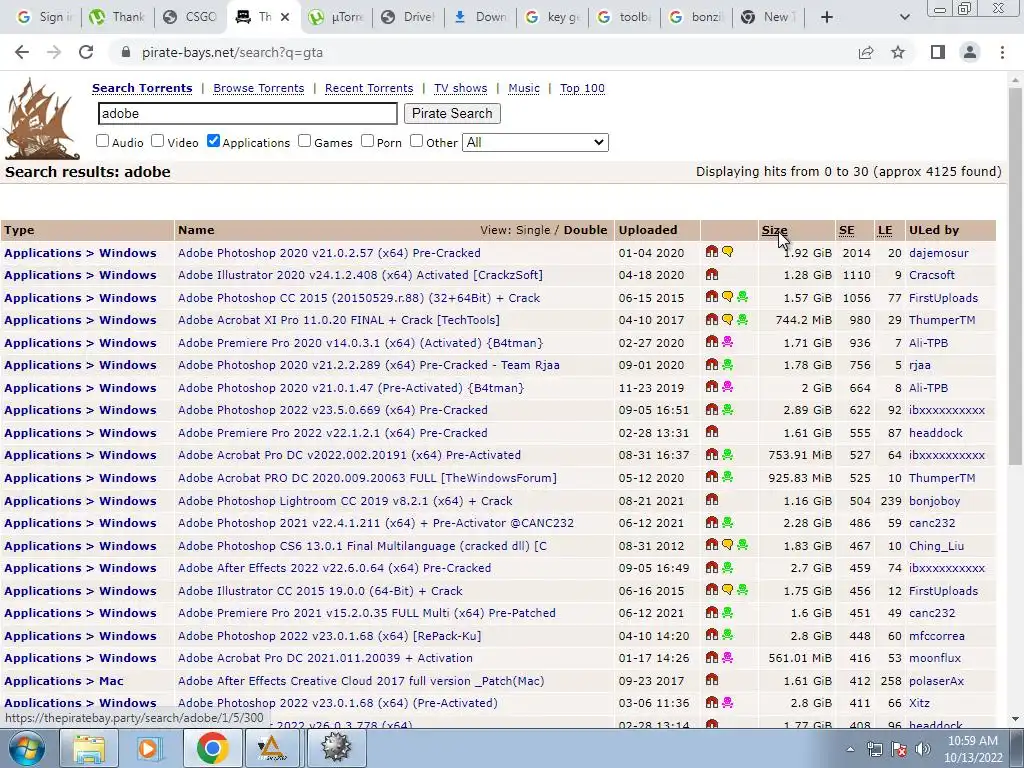
Task: Open Music link
Action: pos(524,88)
